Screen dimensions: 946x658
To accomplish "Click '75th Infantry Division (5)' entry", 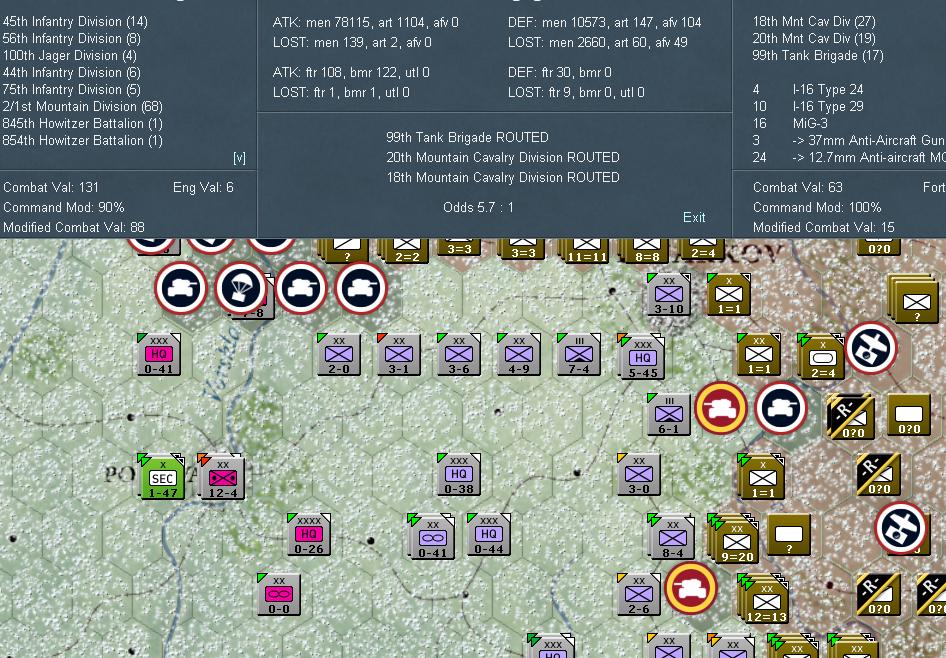I will point(71,89).
